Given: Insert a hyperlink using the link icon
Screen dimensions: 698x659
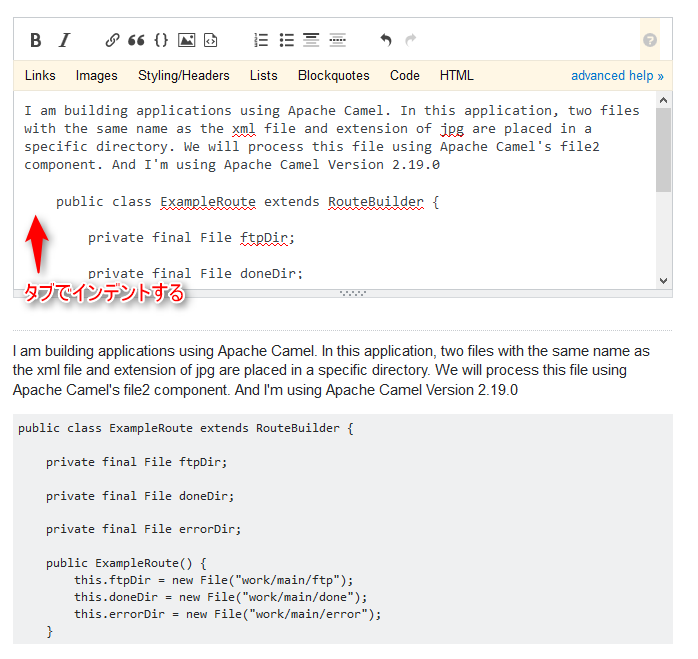Looking at the screenshot, I should tap(112, 40).
